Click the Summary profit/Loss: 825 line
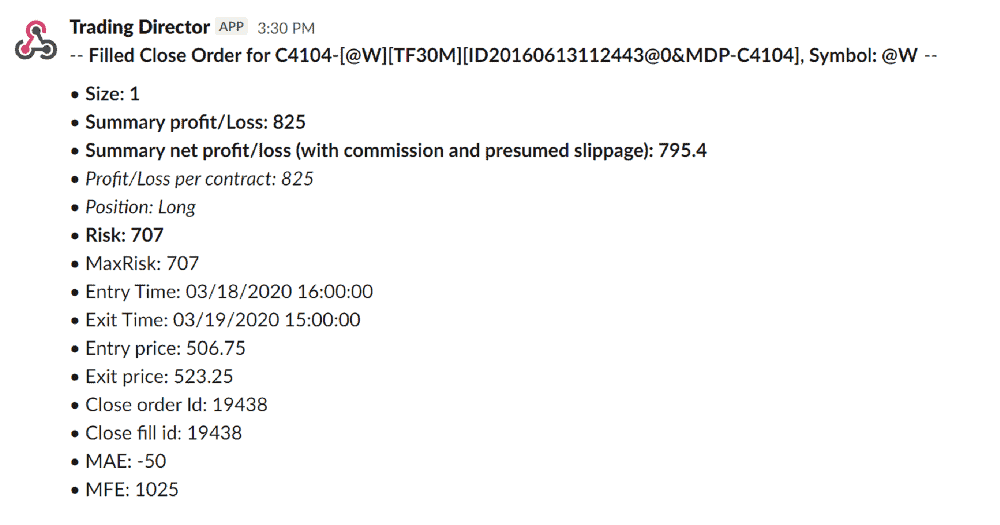This screenshot has width=1000, height=525. pyautogui.click(x=195, y=122)
